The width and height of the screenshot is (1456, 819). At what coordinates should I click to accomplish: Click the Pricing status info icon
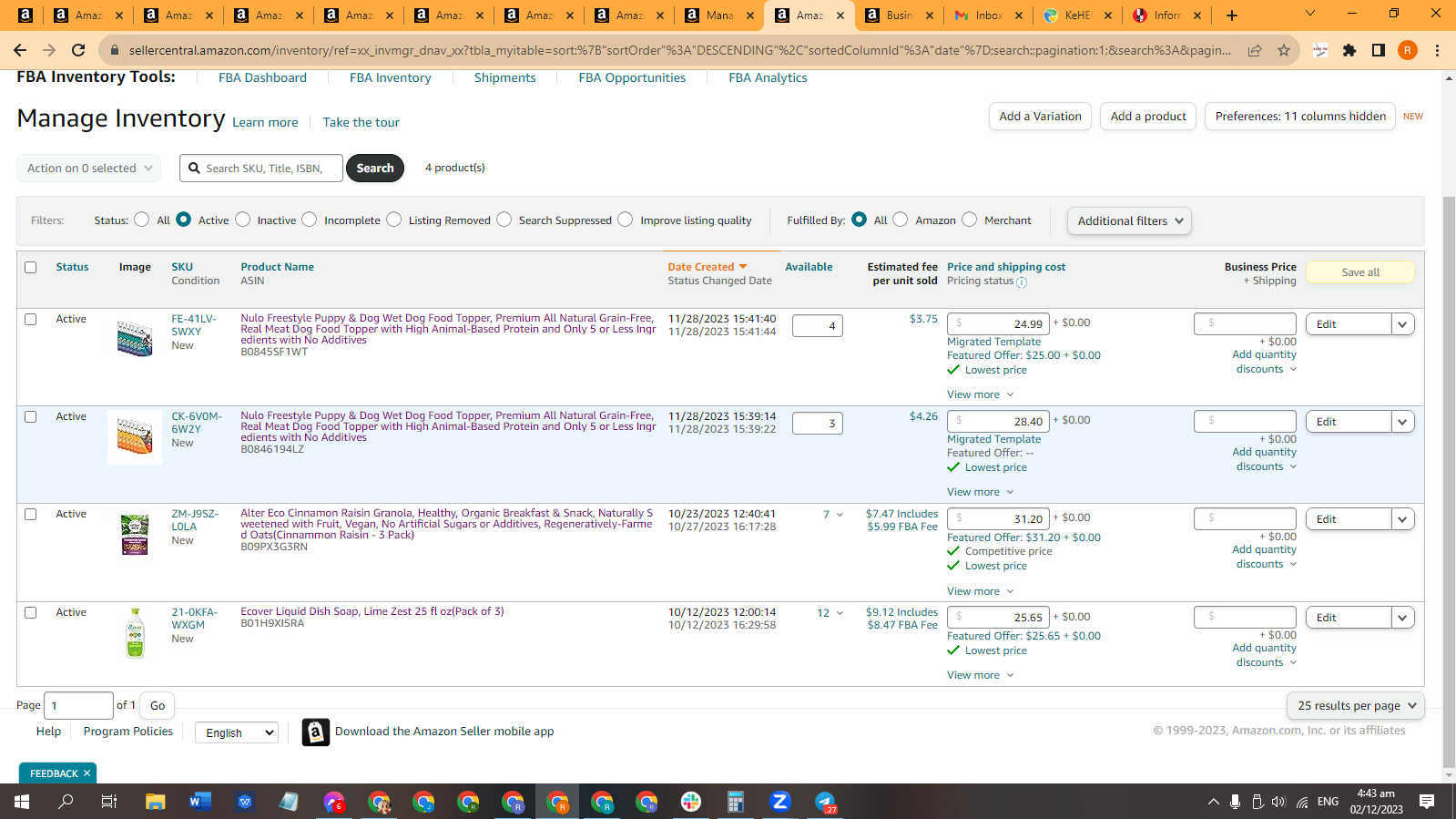pyautogui.click(x=1022, y=282)
